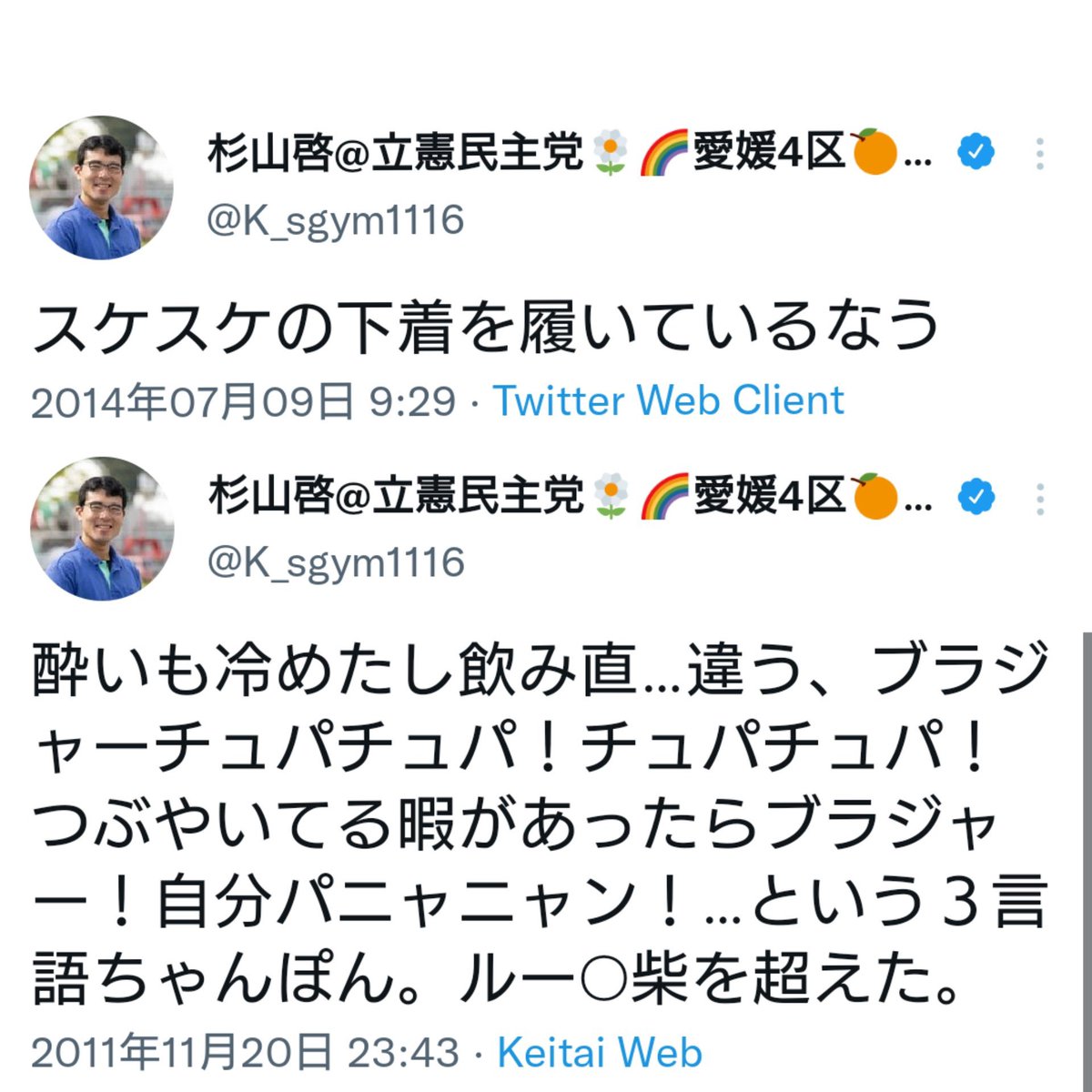Click the second tweet's body text

tap(541, 824)
